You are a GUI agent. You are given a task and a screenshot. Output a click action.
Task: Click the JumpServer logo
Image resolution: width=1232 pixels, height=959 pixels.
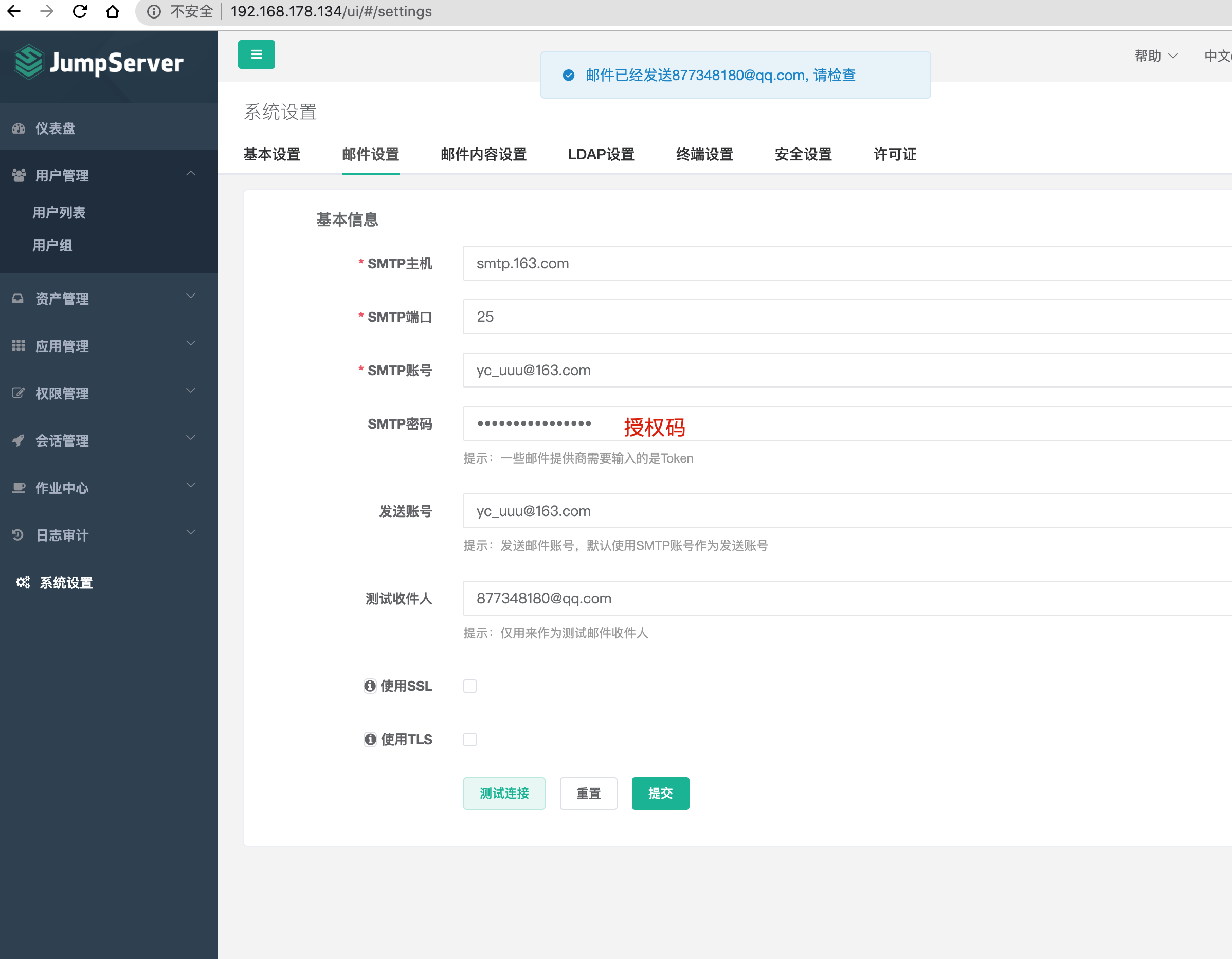[x=99, y=62]
